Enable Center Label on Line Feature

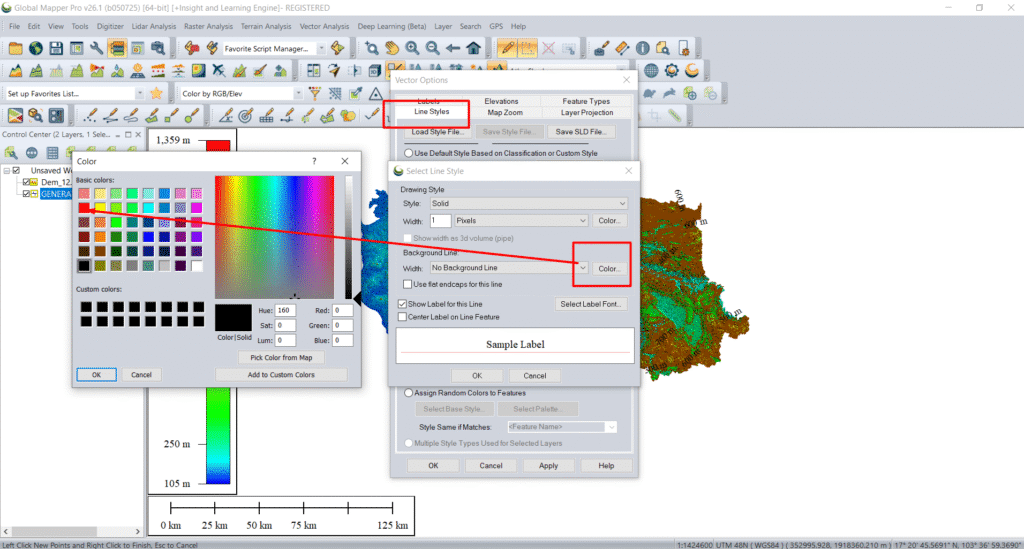[402, 317]
